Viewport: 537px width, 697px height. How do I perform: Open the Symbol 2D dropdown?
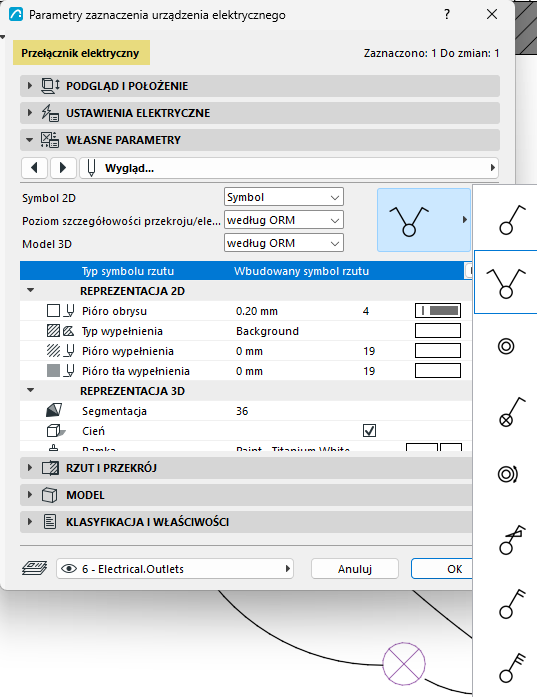(x=284, y=197)
